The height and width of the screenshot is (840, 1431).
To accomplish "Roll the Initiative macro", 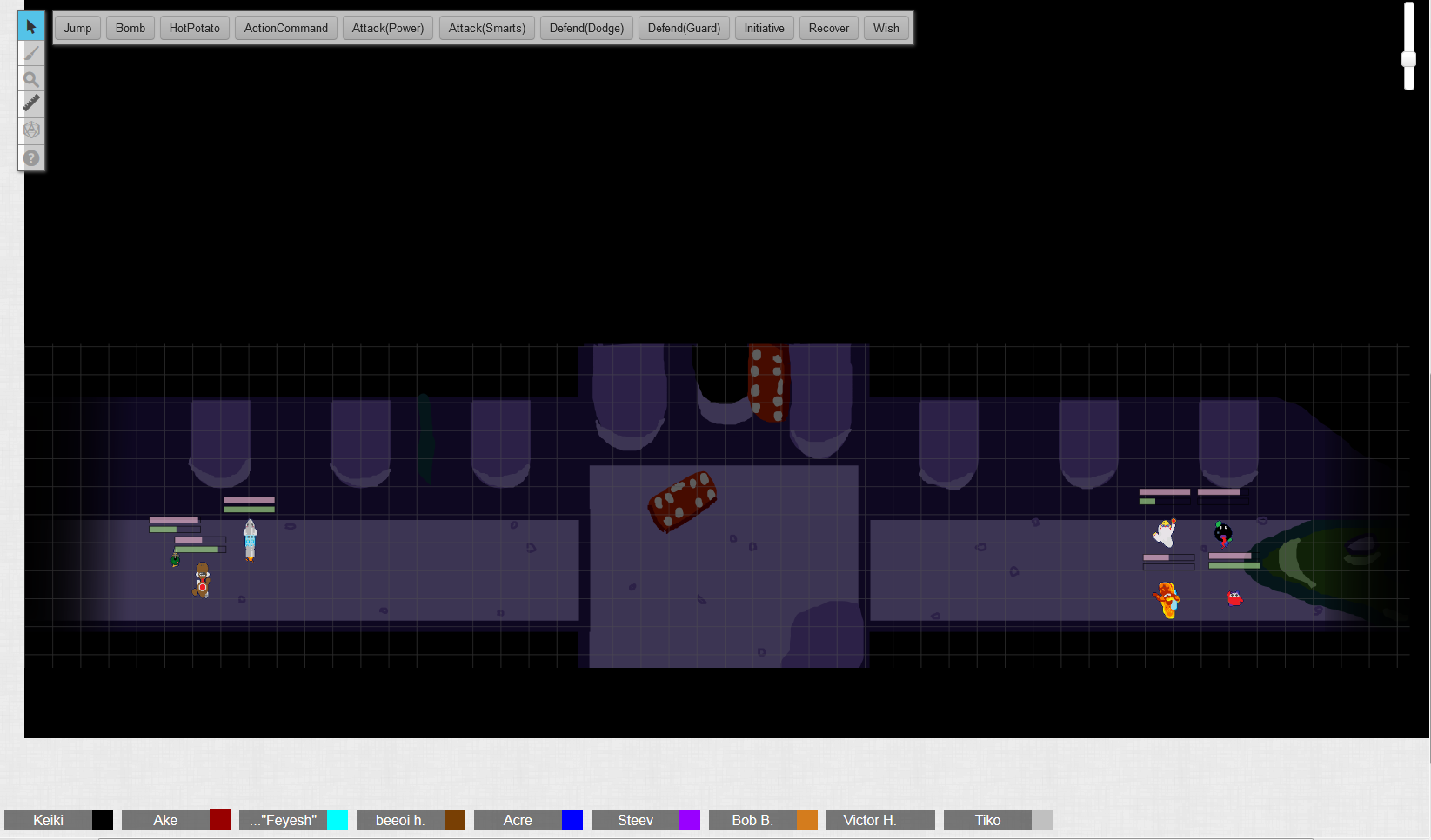I will tap(764, 28).
